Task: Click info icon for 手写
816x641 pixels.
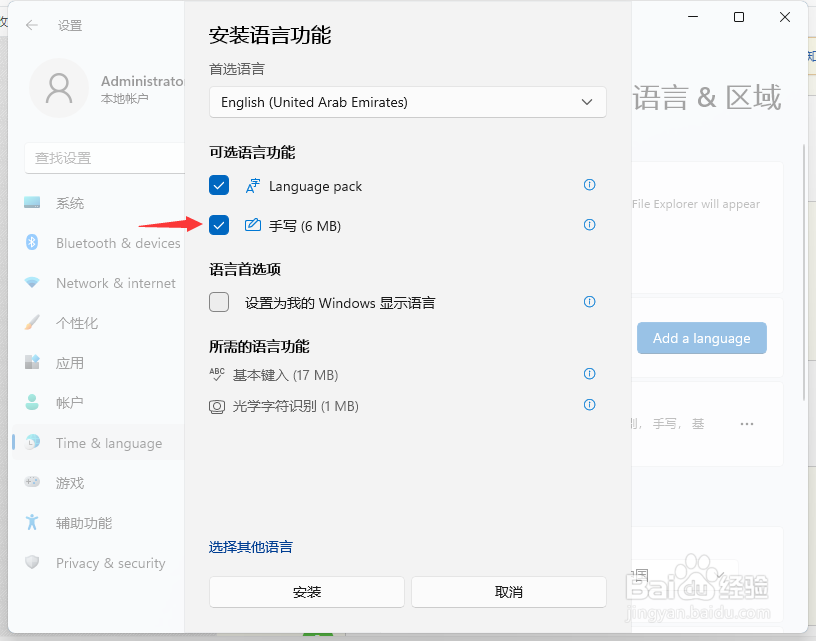Action: 589,225
